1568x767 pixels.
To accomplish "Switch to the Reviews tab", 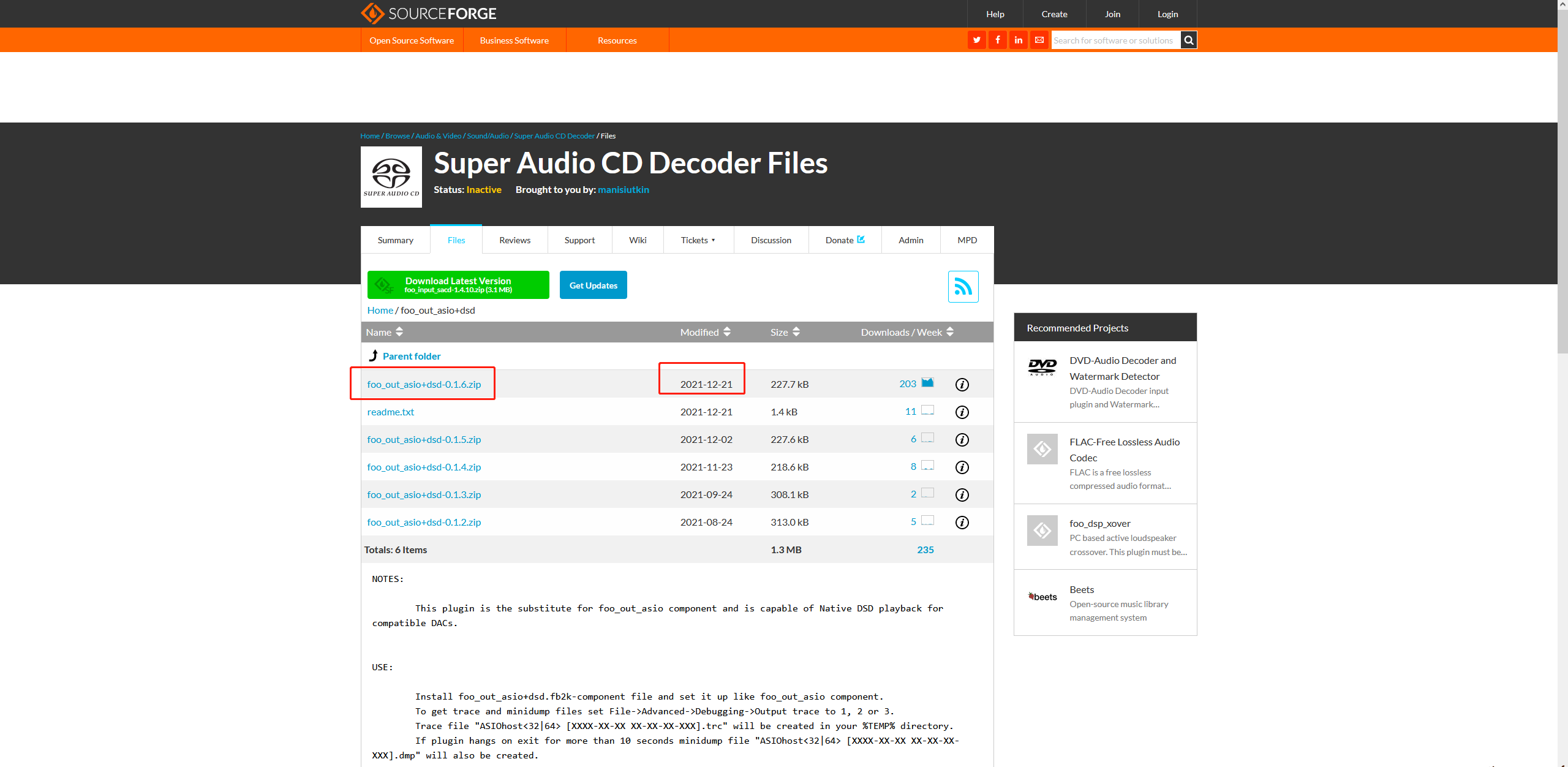I will [515, 240].
